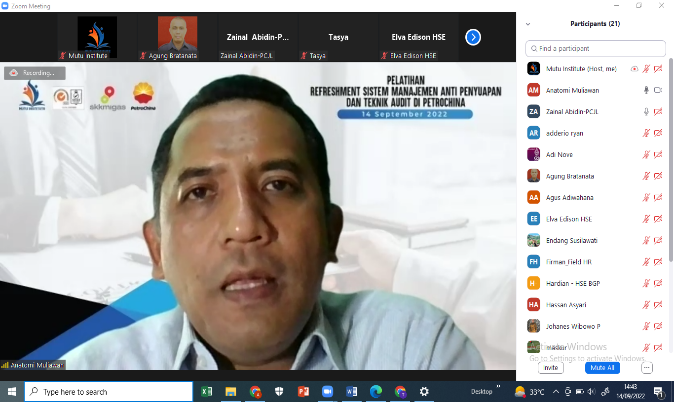
Task: Open the more options ellipsis button
Action: (647, 367)
